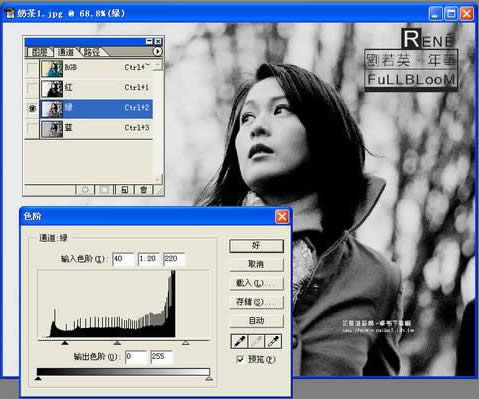Show the blue channel visibility box
The height and width of the screenshot is (399, 479).
click(x=32, y=129)
